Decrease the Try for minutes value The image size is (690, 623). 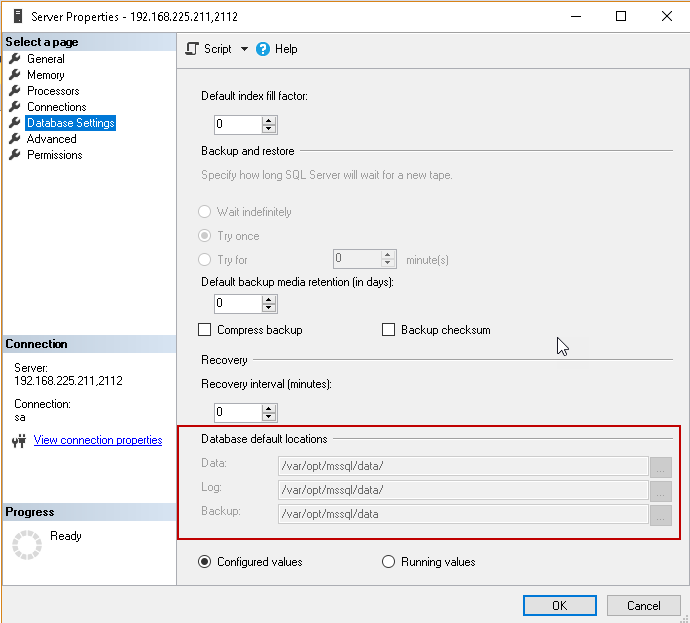(x=388, y=263)
